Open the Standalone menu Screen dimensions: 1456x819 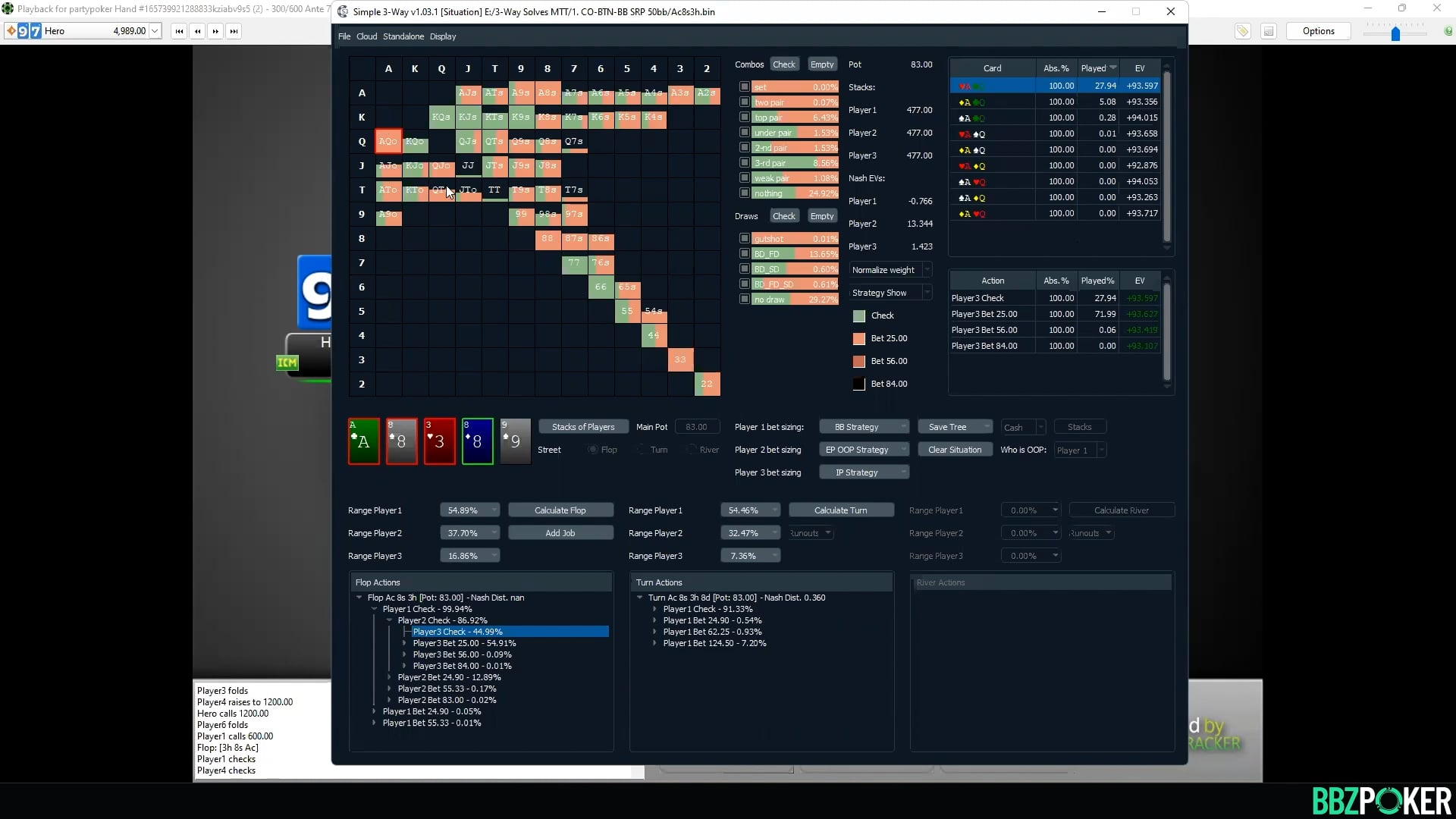(x=403, y=36)
